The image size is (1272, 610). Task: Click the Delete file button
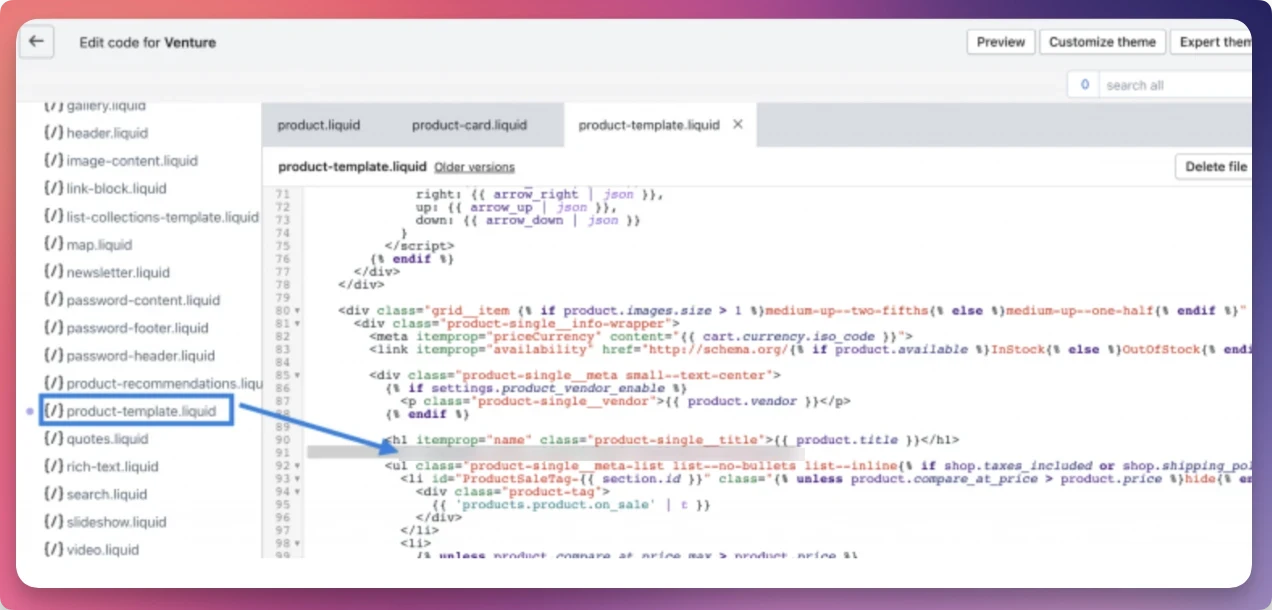(x=1214, y=167)
